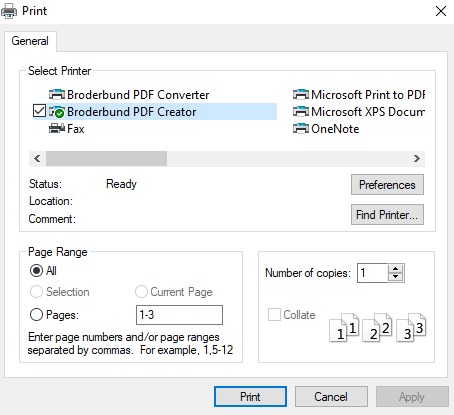This screenshot has width=454, height=415.
Task: Click the Fax printer name
Action: click(x=76, y=129)
